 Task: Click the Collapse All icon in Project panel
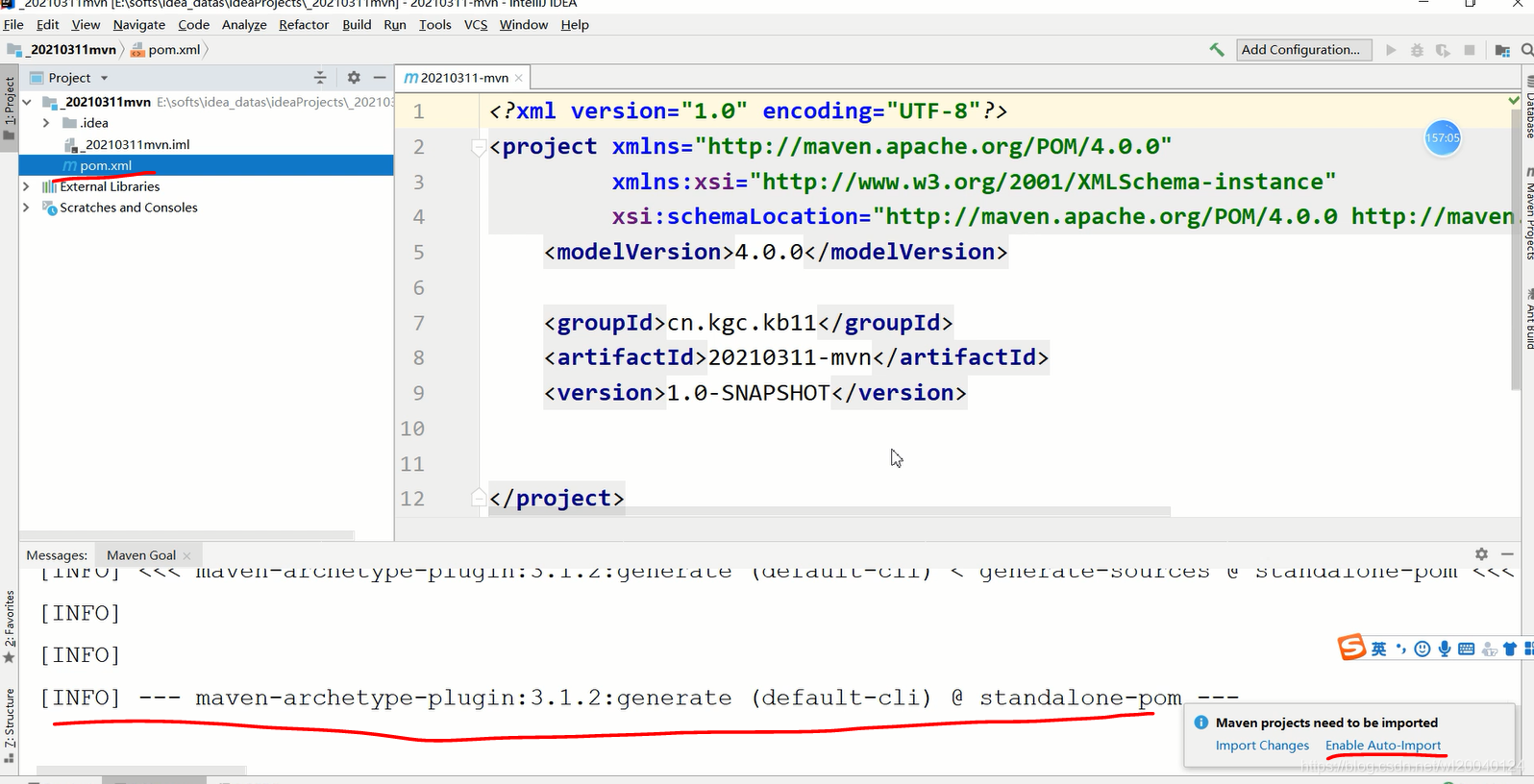tap(320, 78)
